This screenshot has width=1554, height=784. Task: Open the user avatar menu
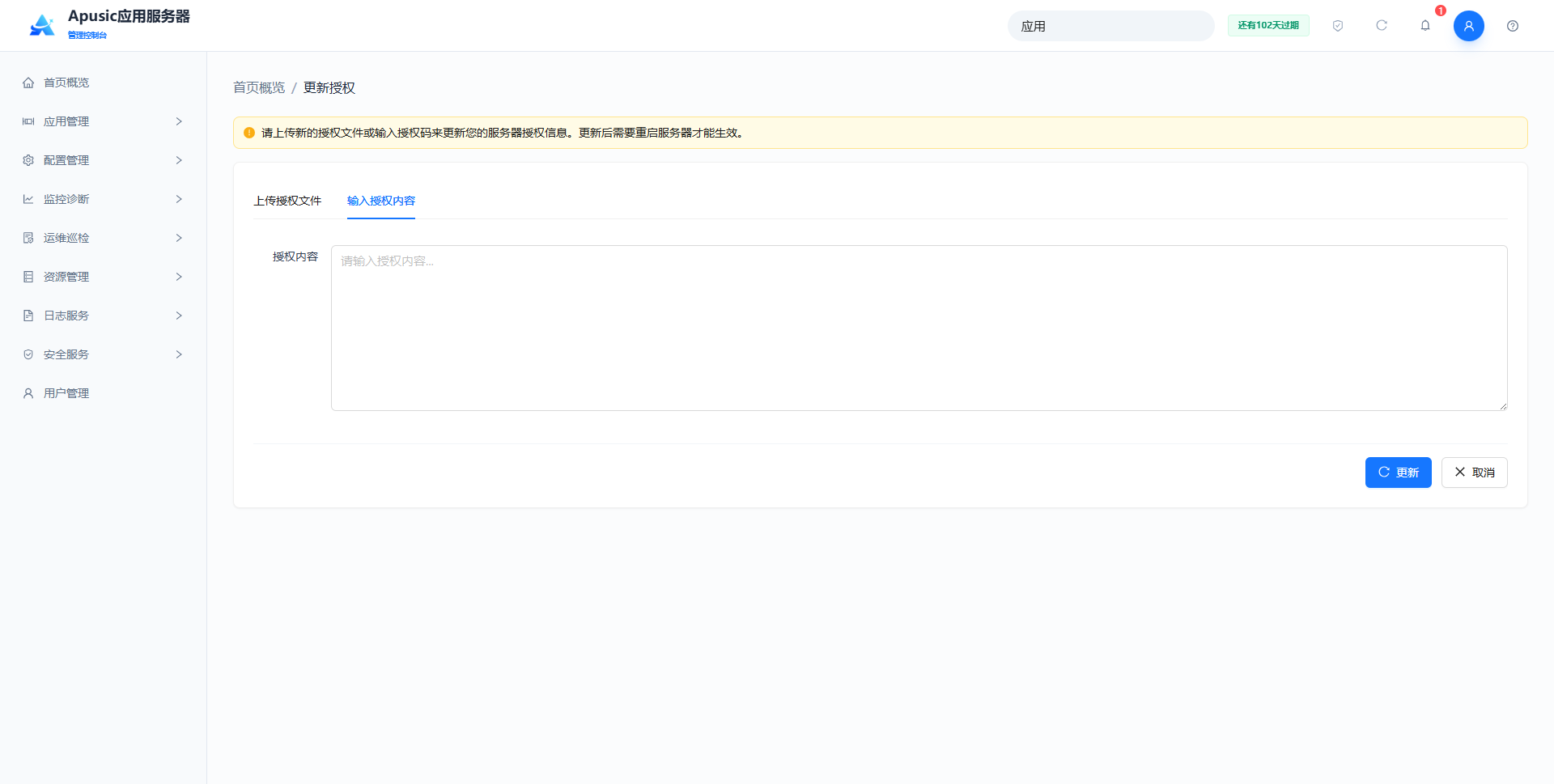(1469, 26)
